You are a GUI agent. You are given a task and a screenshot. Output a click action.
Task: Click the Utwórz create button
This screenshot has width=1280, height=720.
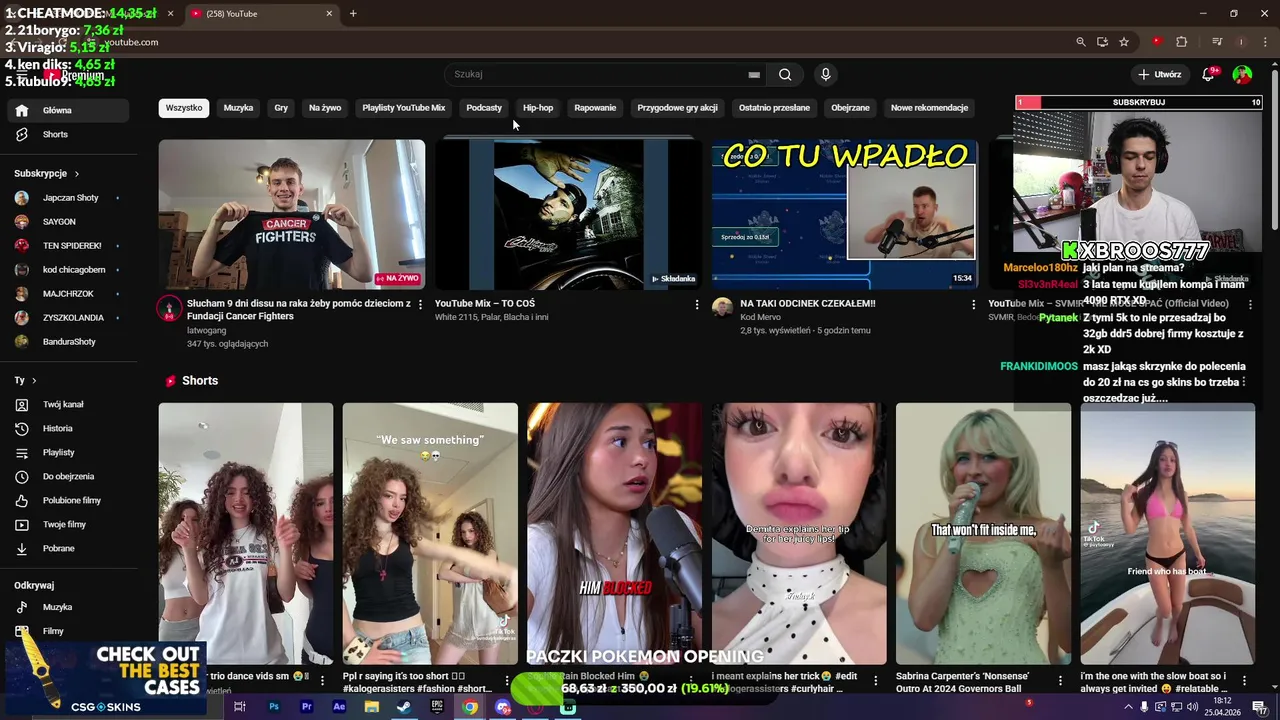coord(1160,74)
